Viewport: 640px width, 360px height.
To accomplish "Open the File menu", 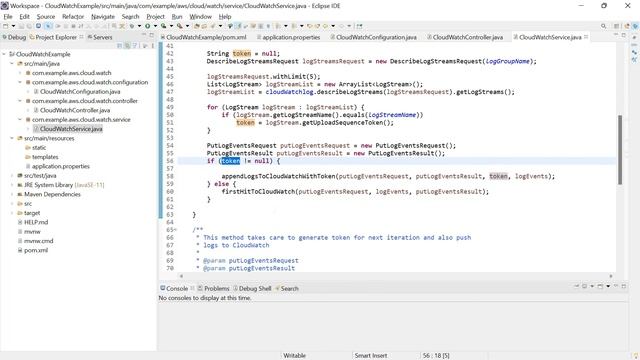I will [x=8, y=16].
